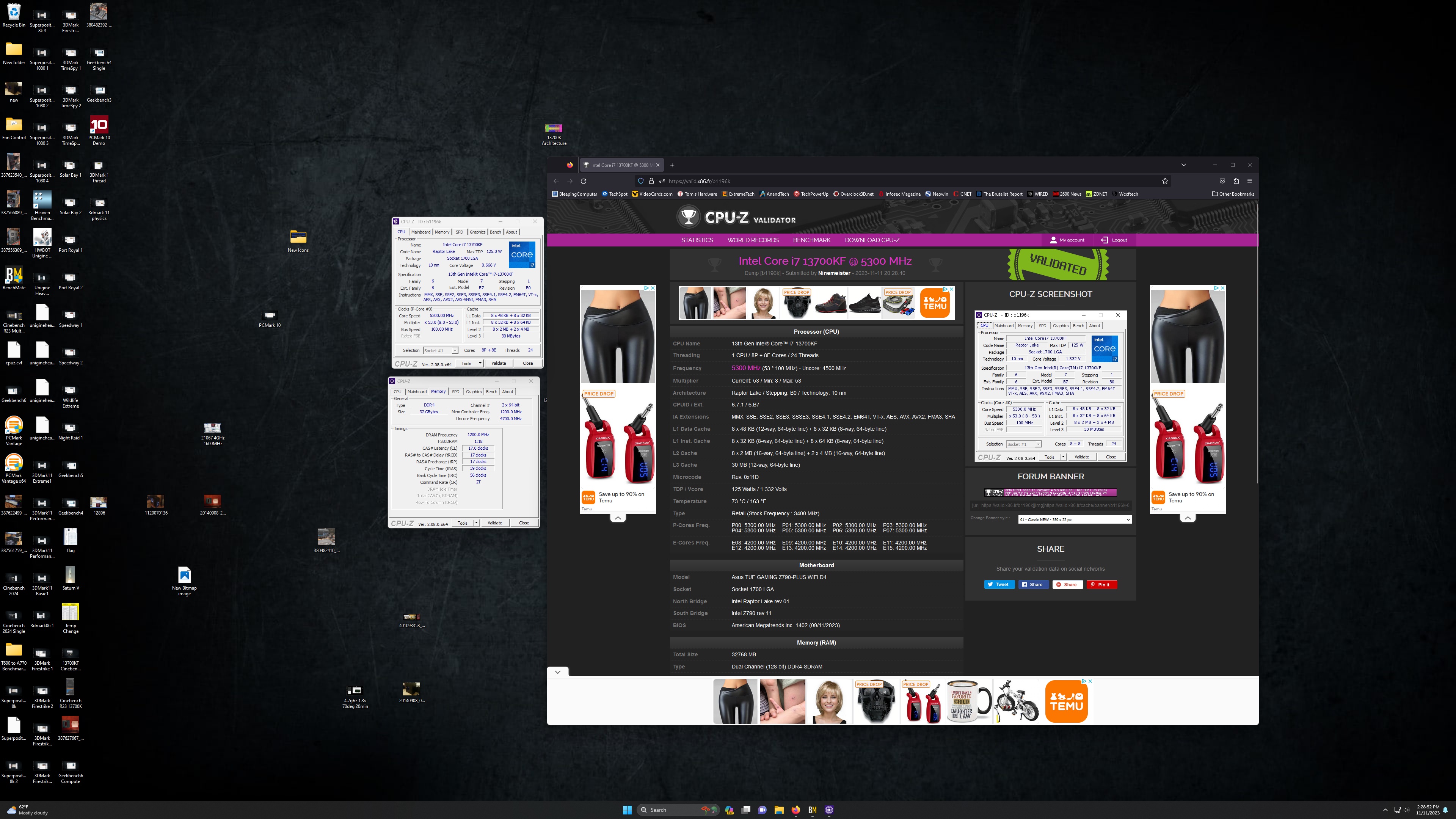The height and width of the screenshot is (819, 1456).
Task: Open TechPowerUp bookmark
Action: 811,194
